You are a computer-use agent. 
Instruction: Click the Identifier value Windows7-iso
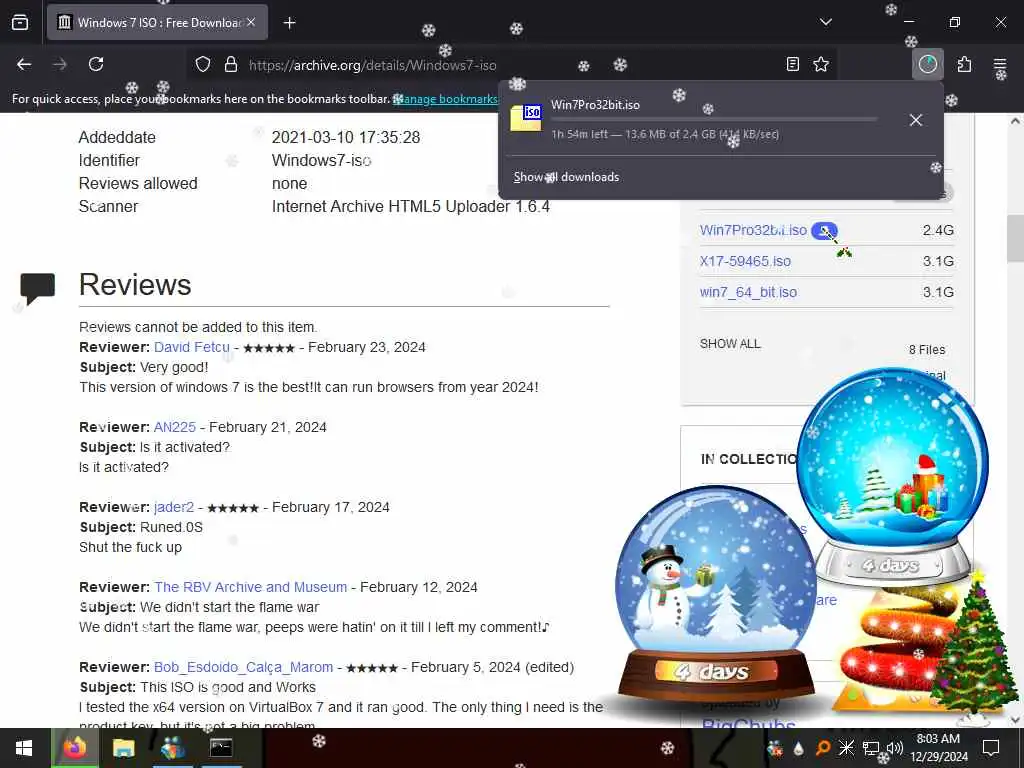[321, 161]
